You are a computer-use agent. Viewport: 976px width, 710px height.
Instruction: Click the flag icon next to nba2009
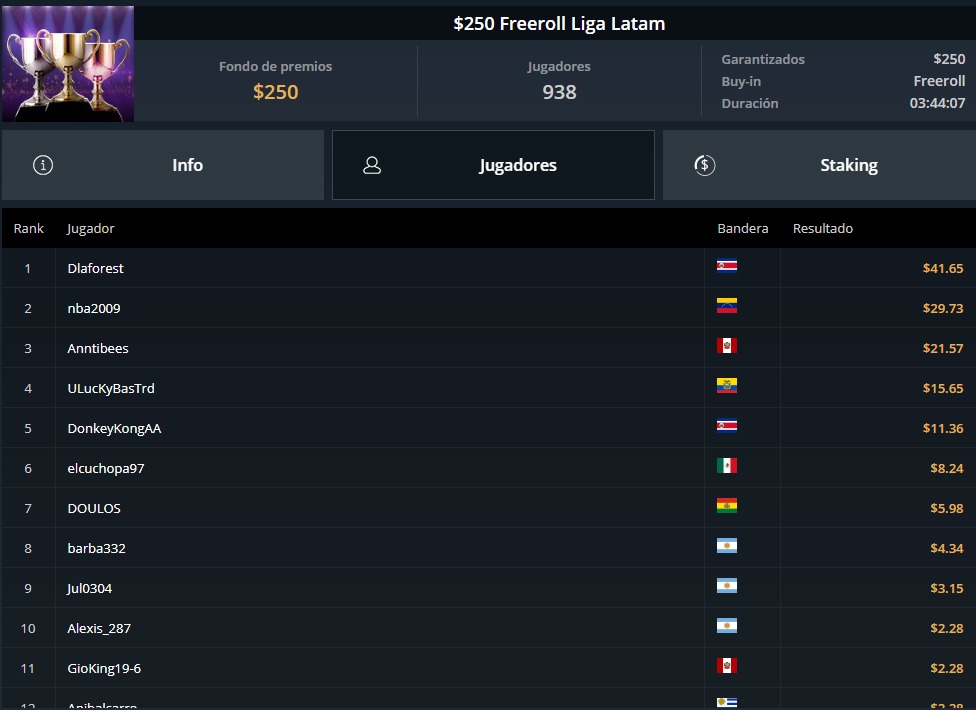(727, 306)
